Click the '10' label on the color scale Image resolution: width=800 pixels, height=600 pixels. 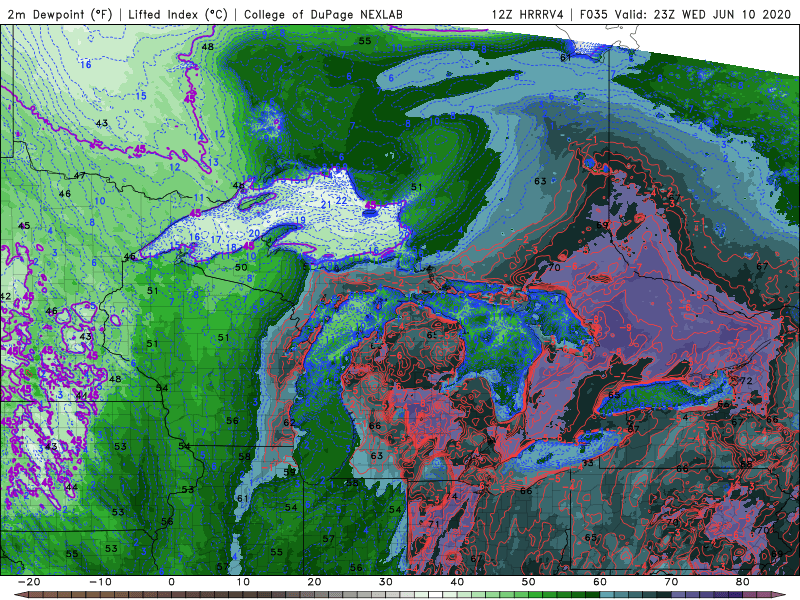[243, 582]
